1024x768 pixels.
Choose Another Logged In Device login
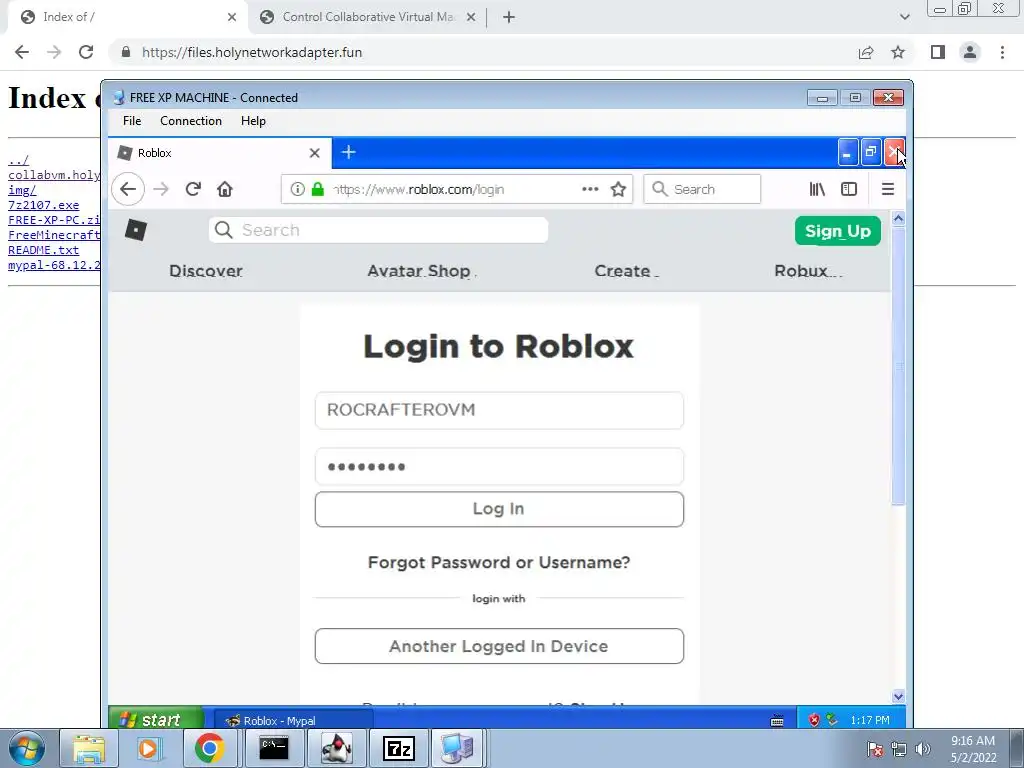coord(499,647)
